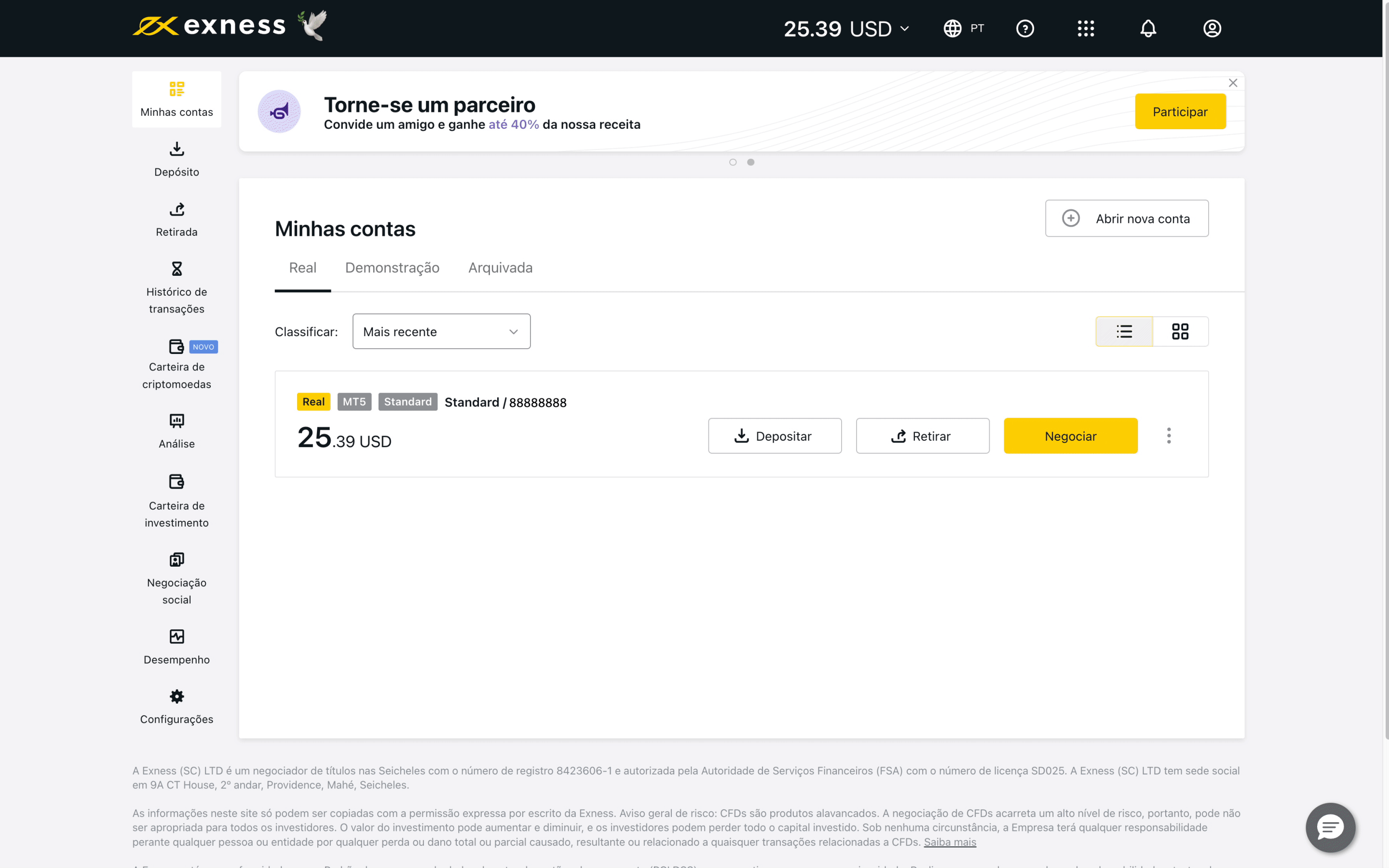
Task: Show first banner slide dot
Action: 733,163
